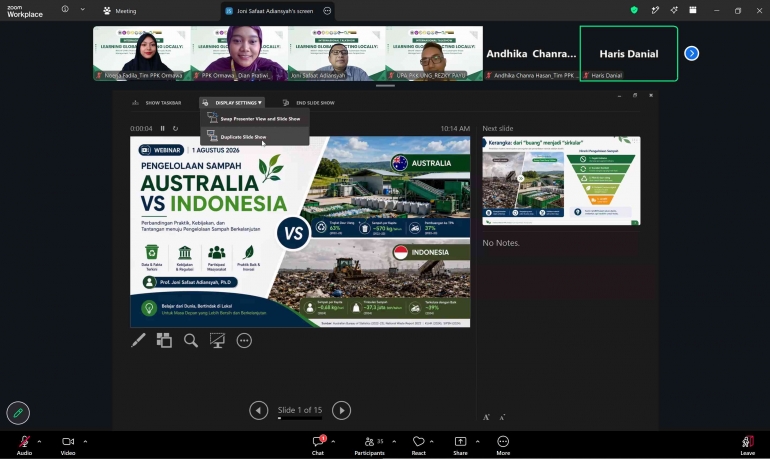
Task: Choose Duplicate Slide Show
Action: (255, 137)
